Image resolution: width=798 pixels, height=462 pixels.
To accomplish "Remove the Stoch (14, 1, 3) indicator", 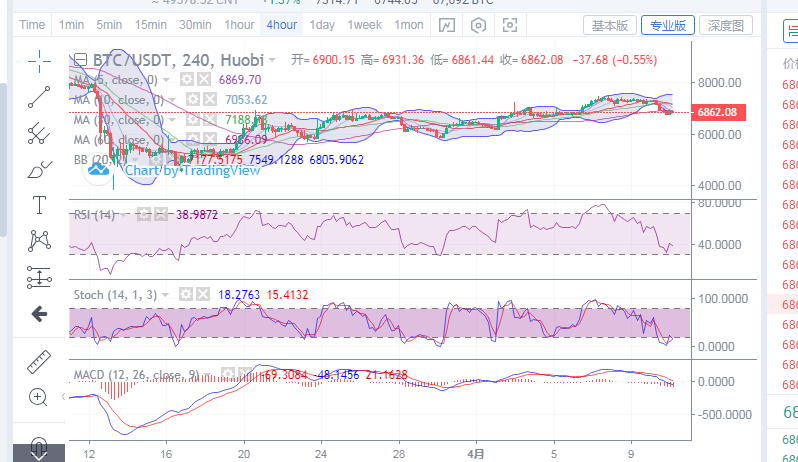I will [x=203, y=294].
